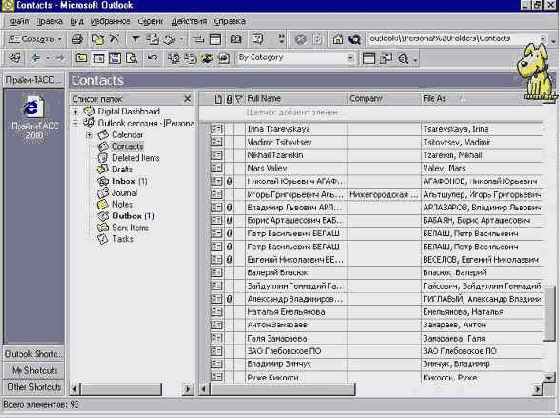
Task: Open the Вид menu
Action: pyautogui.click(x=77, y=21)
